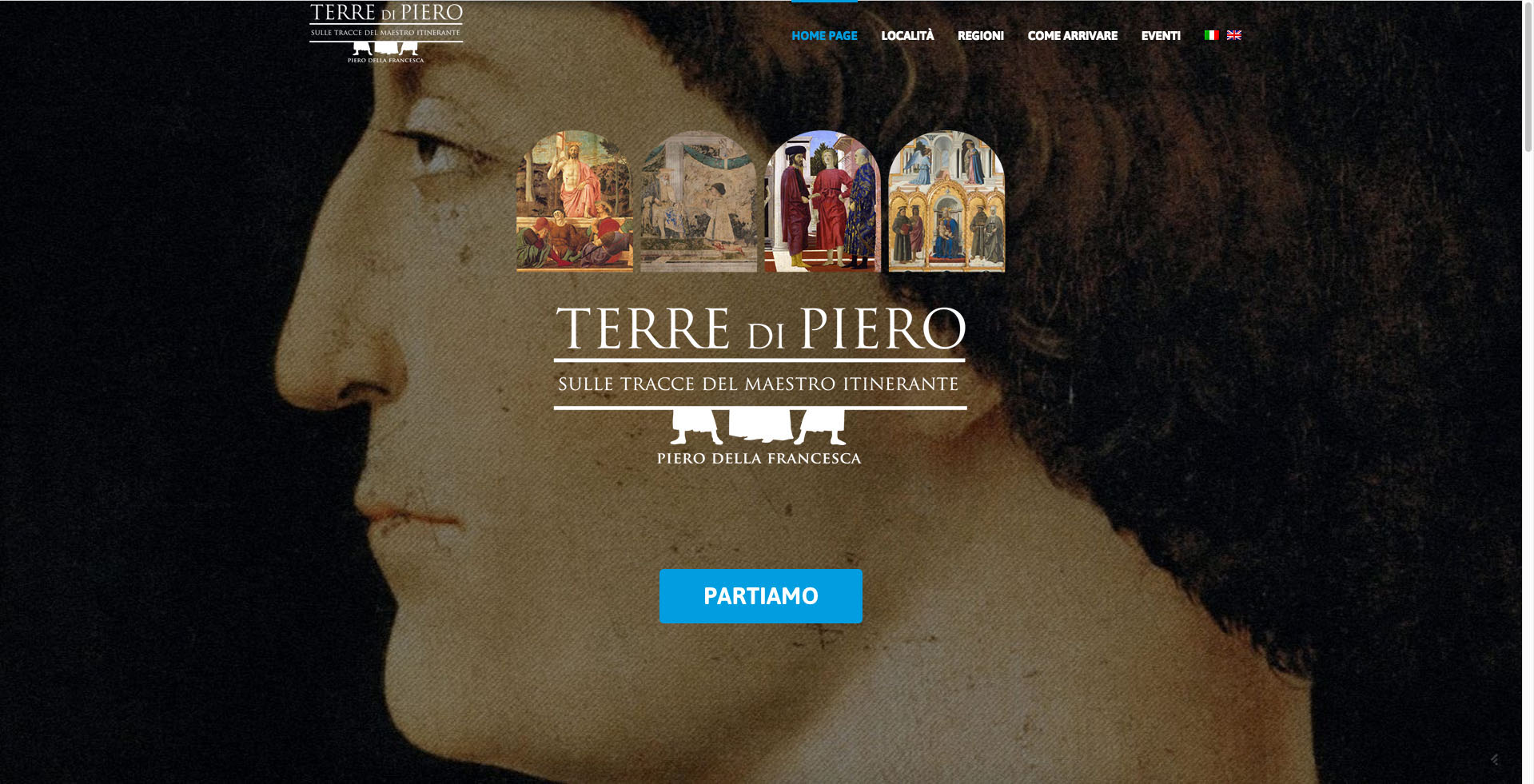This screenshot has height=784, width=1534.
Task: Click the PIERO DELLA FRANCESCA caption in center
Action: tap(759, 459)
